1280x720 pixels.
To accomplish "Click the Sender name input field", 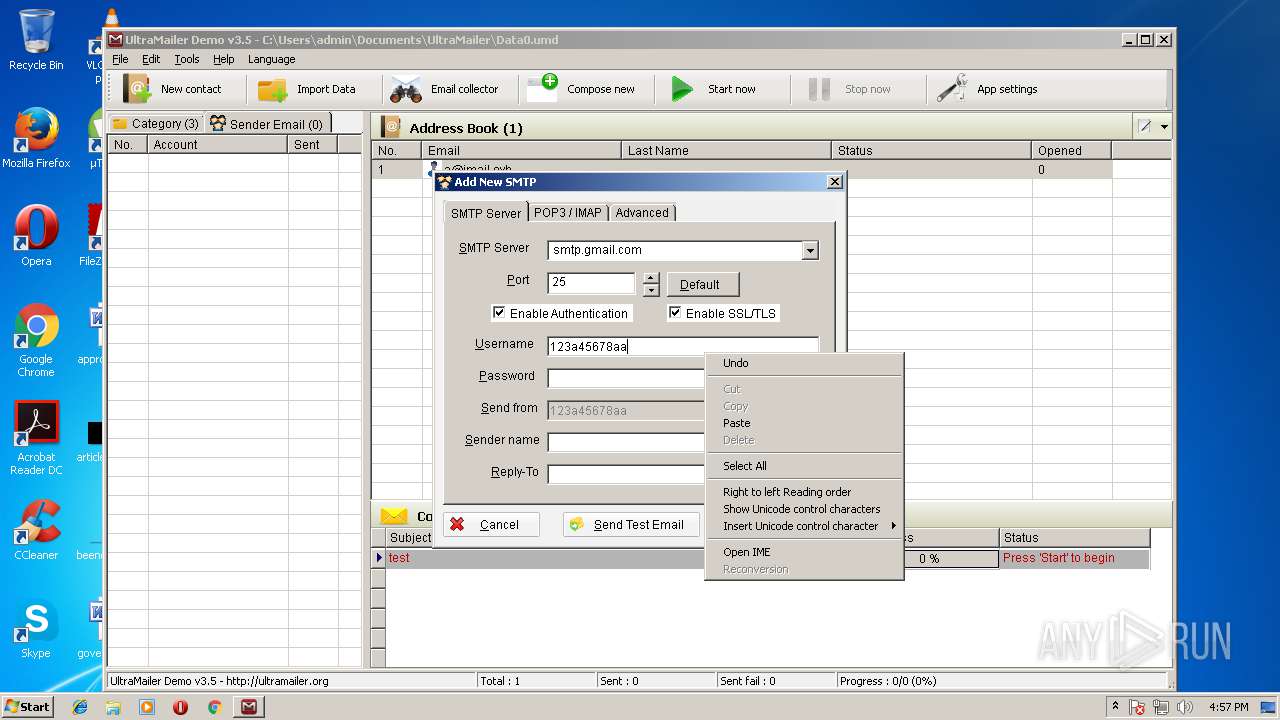I will 627,443.
